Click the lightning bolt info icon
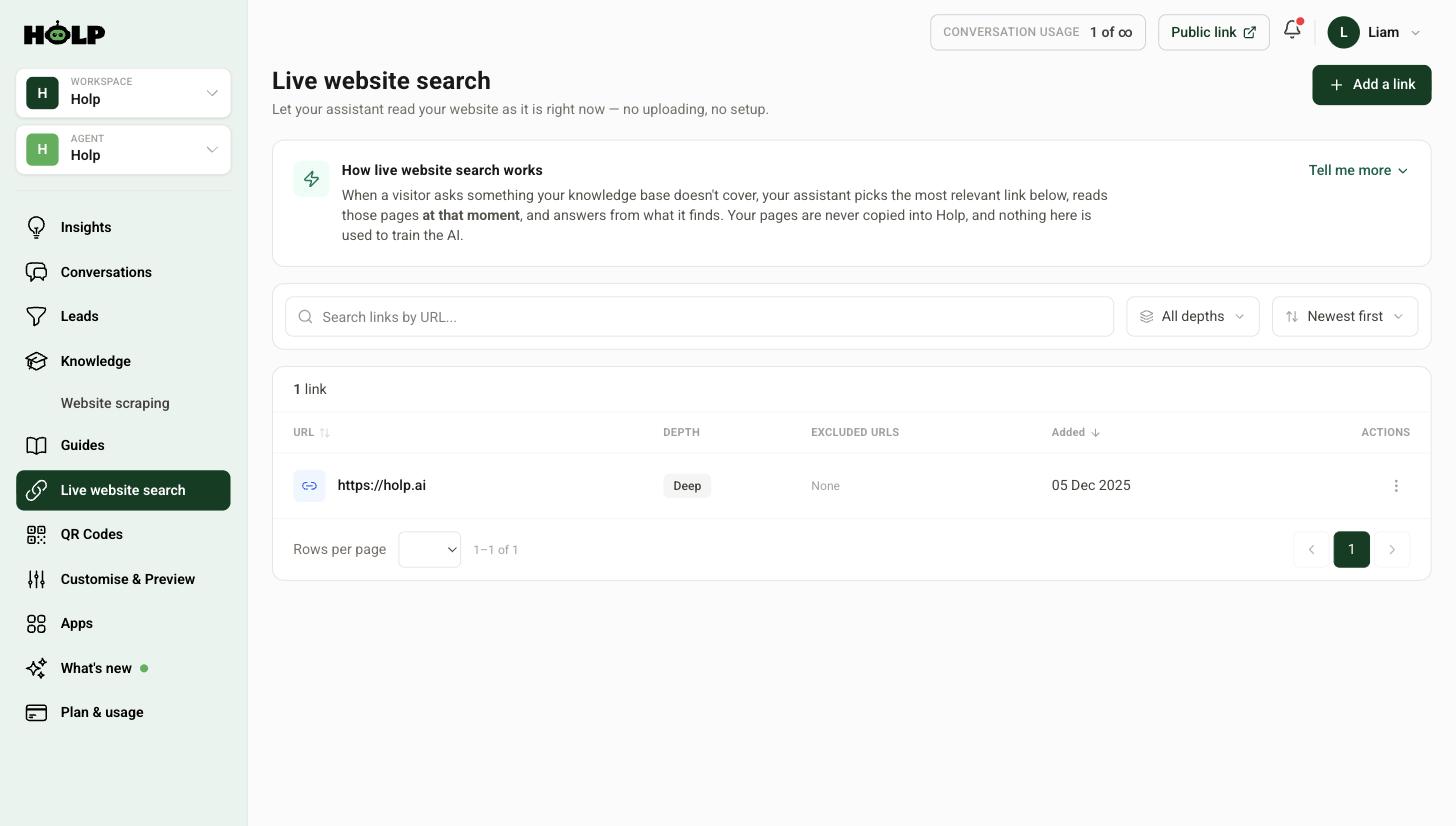The width and height of the screenshot is (1456, 826). pyautogui.click(x=311, y=180)
